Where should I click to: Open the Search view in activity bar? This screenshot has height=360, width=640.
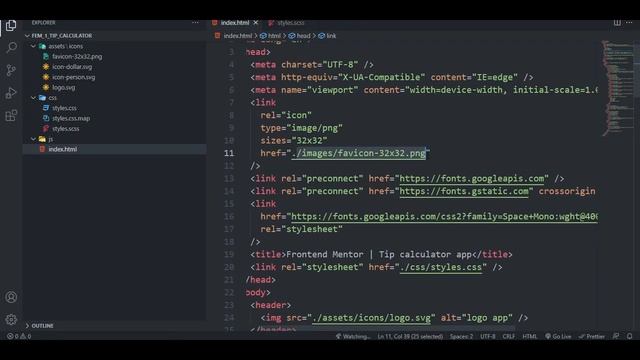pos(11,47)
